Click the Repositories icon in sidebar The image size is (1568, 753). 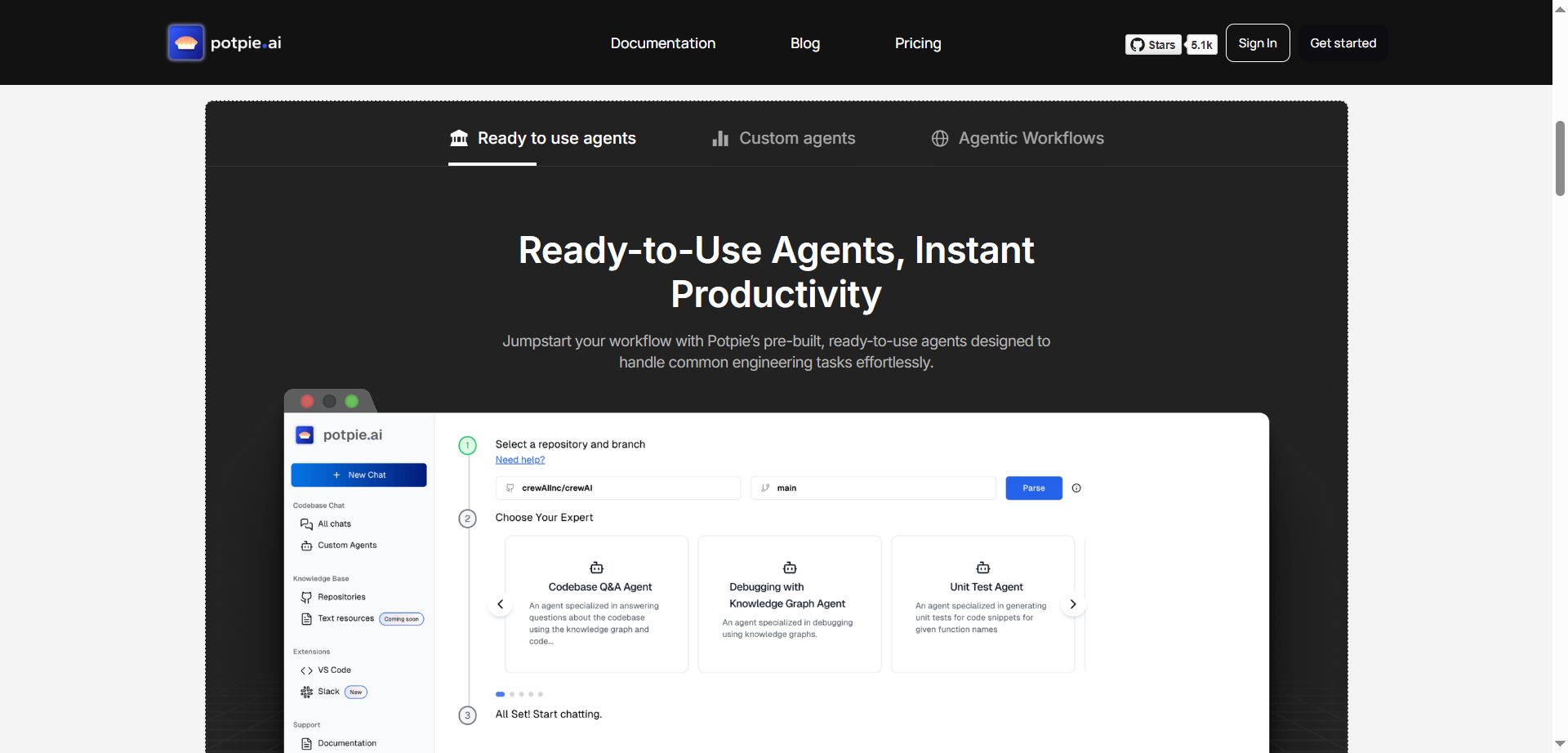pyautogui.click(x=306, y=597)
